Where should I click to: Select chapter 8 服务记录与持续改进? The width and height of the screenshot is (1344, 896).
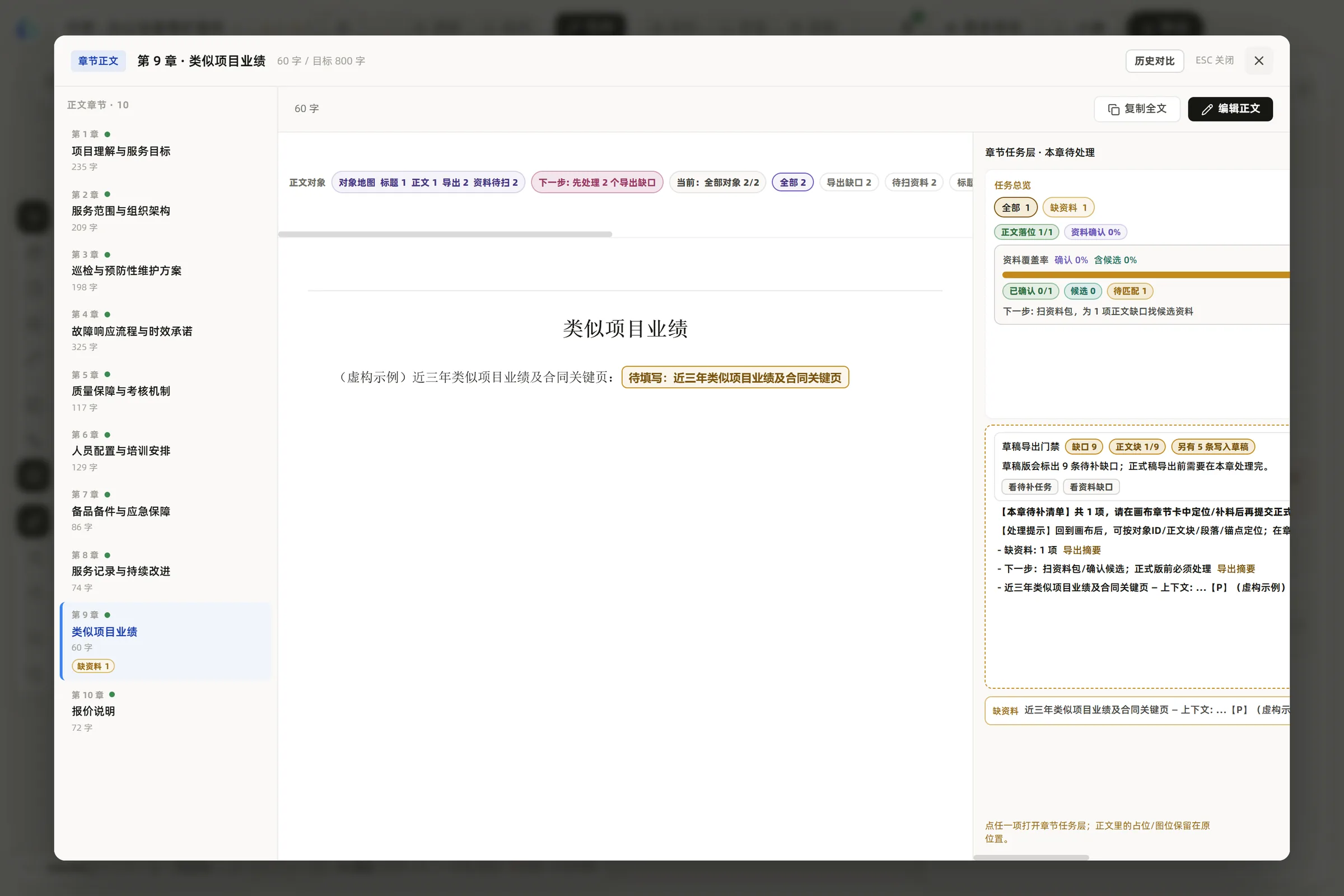coord(165,571)
